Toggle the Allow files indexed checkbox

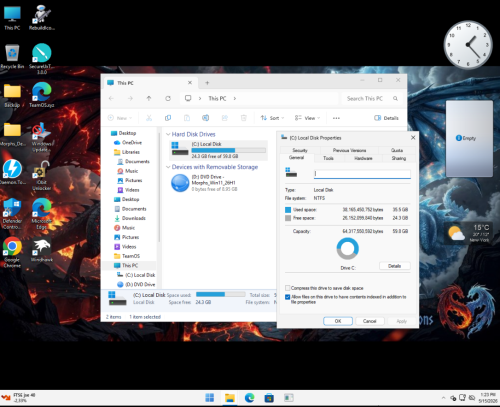(287, 297)
